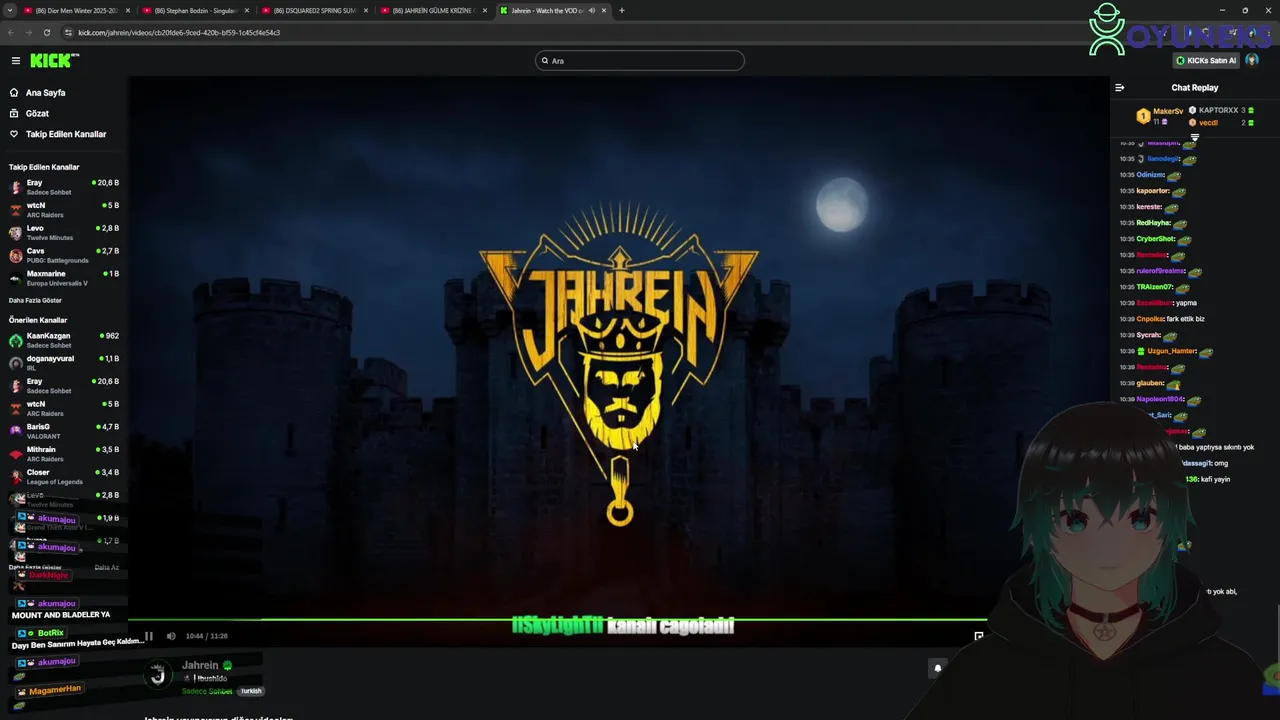Click KICKs Satın Al button
Image resolution: width=1280 pixels, height=720 pixels.
[1206, 61]
